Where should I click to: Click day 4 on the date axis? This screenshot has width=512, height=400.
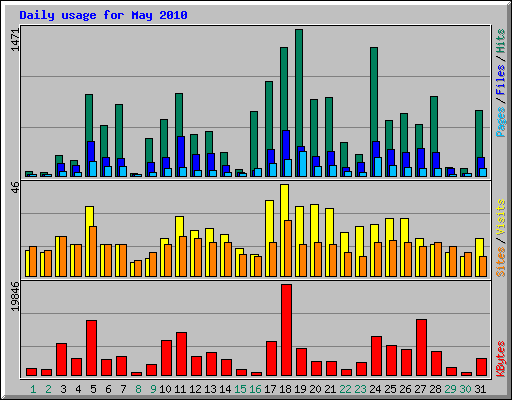78,389
